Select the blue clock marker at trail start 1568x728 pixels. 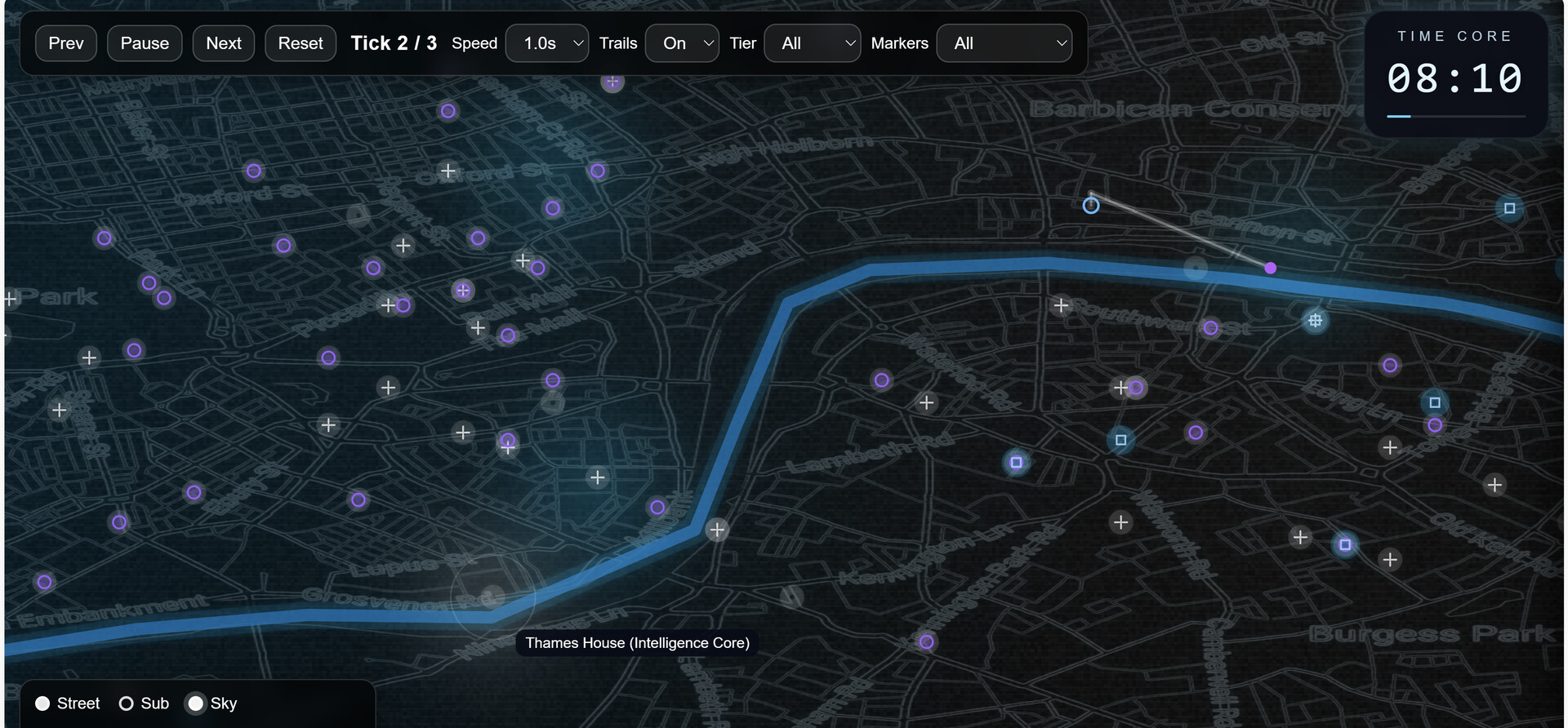pos(1091,205)
